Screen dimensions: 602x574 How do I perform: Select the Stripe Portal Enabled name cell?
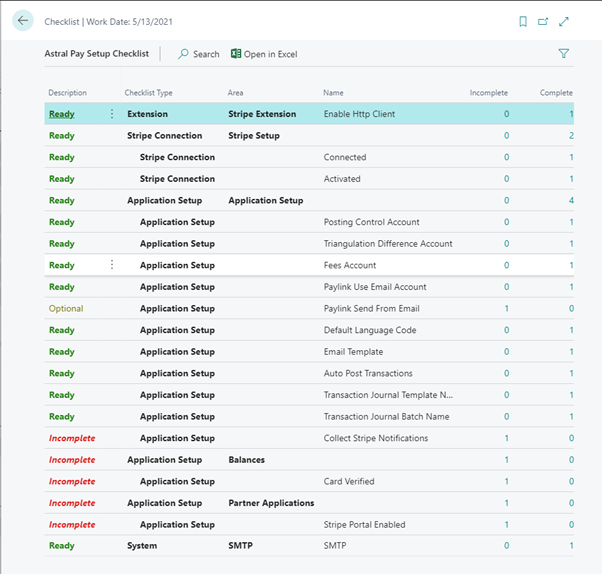(x=363, y=524)
